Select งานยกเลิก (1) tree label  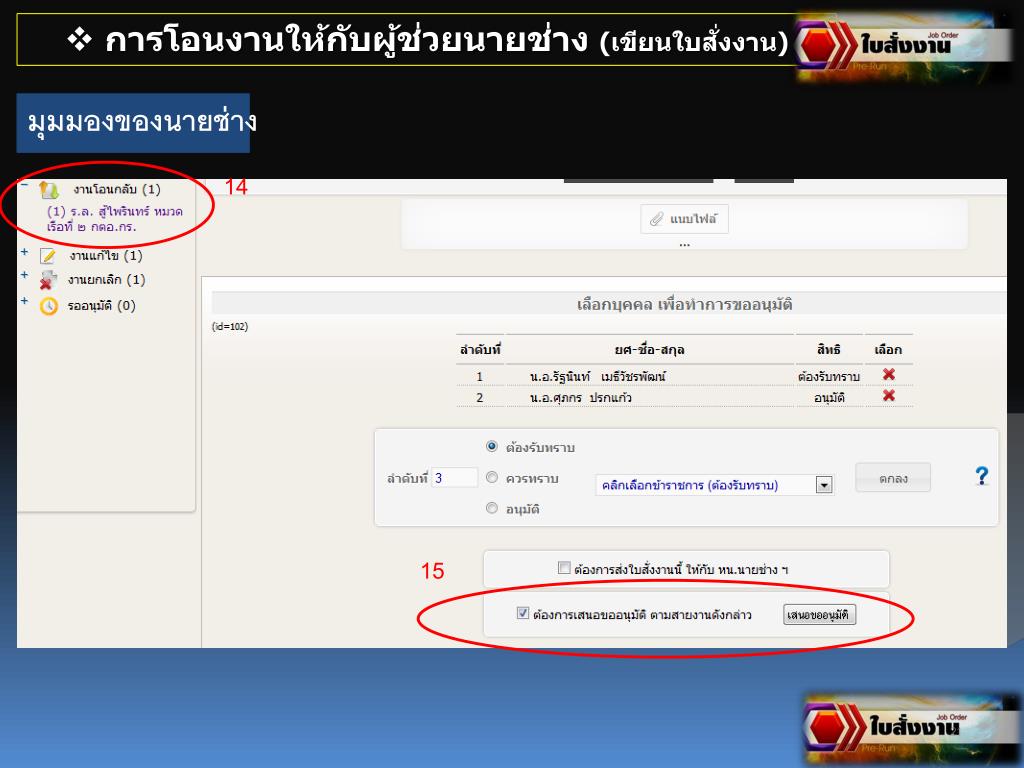click(106, 280)
